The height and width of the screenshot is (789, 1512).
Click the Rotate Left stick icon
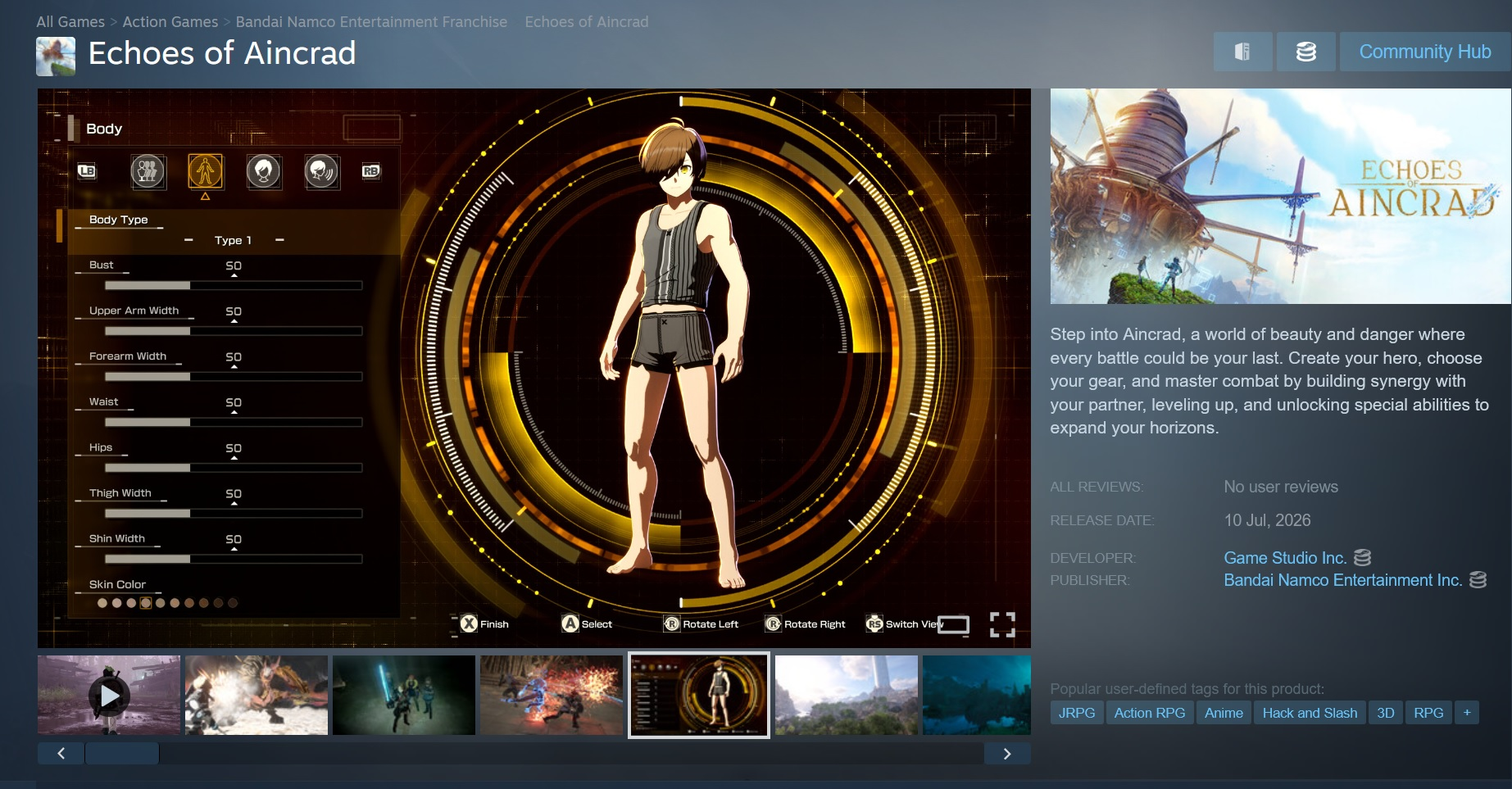(671, 624)
